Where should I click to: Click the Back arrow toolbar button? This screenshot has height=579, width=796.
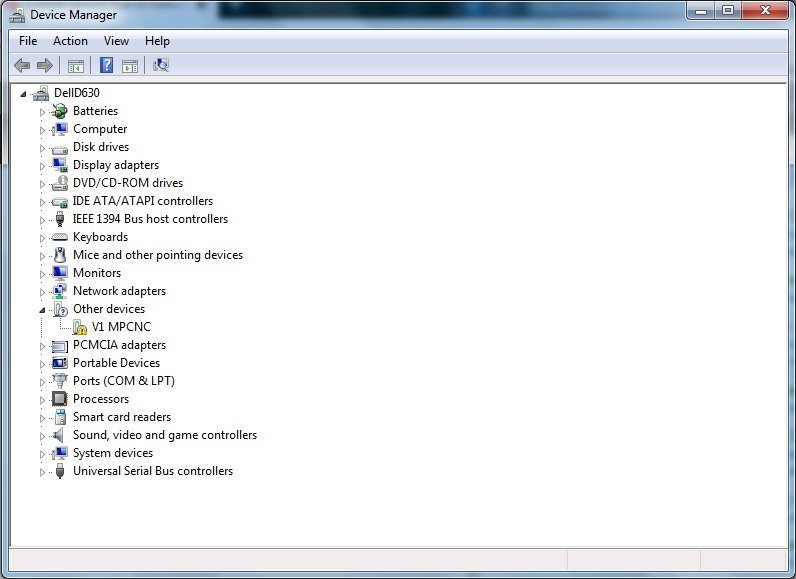point(22,65)
